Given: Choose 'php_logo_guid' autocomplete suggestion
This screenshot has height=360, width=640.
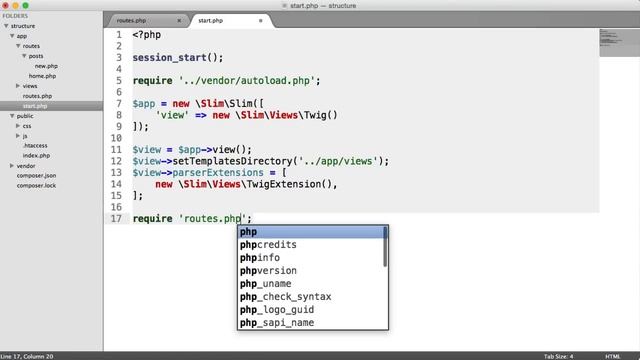Looking at the screenshot, I should click(310, 310).
